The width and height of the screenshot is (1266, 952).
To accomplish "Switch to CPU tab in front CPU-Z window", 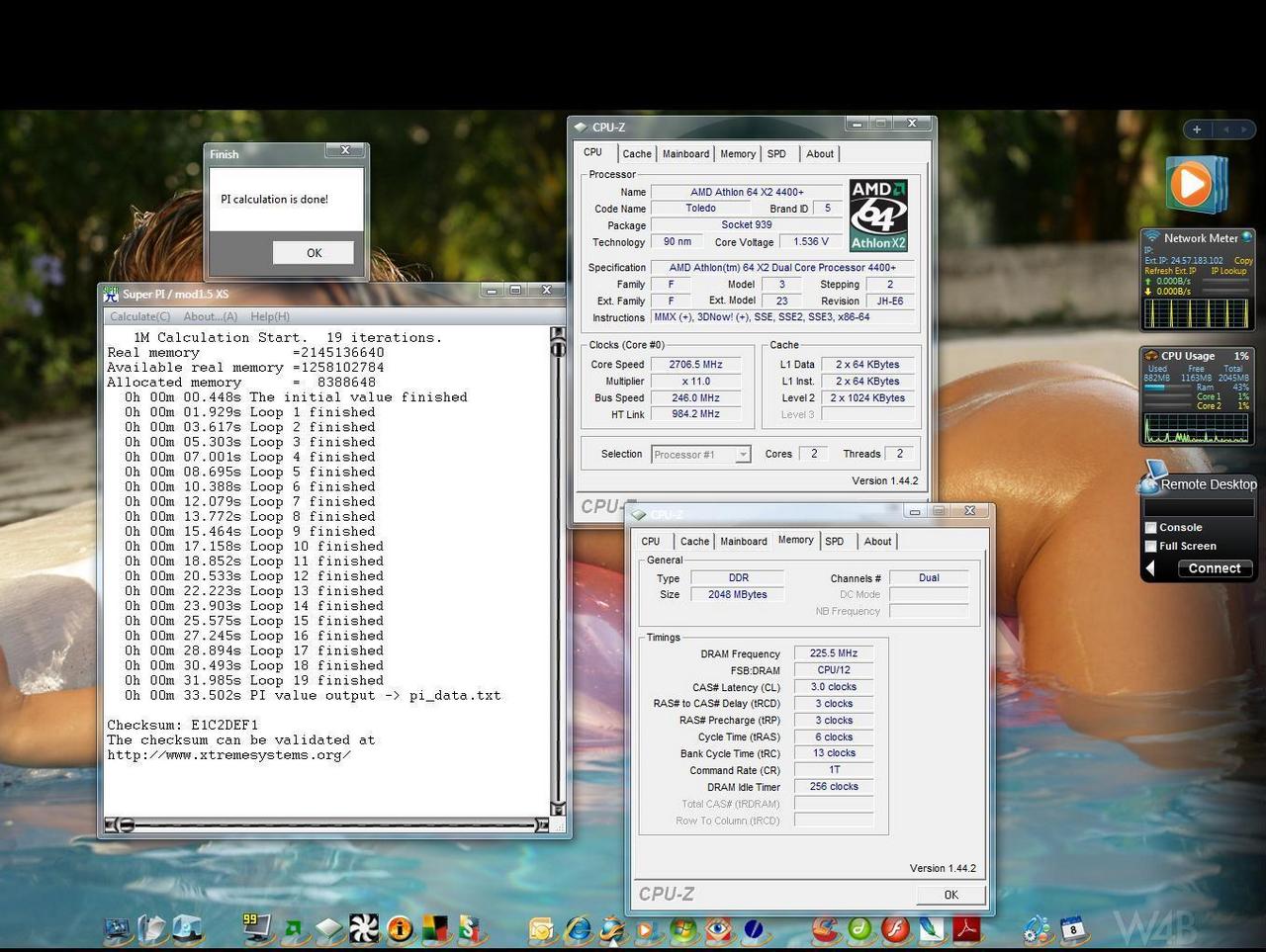I will [651, 542].
